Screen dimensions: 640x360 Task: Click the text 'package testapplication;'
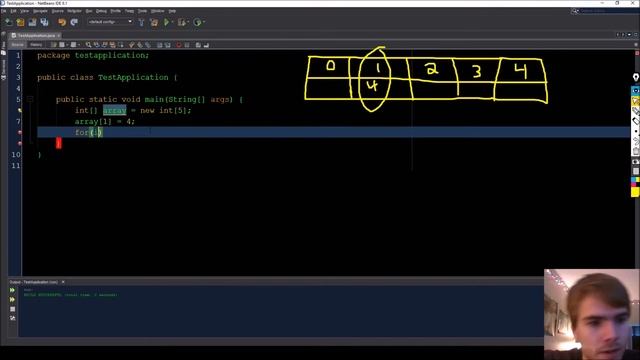pyautogui.click(x=93, y=56)
